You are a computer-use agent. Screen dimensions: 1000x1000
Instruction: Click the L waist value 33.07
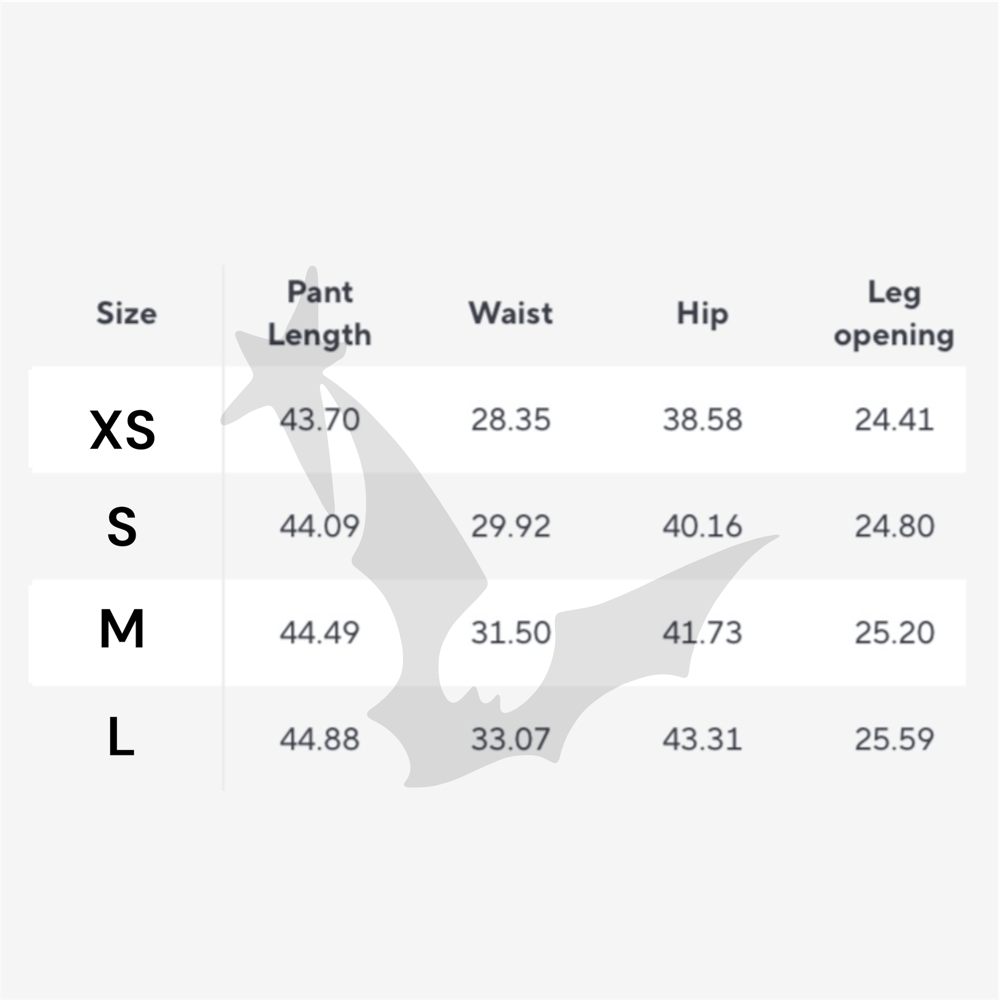coord(510,740)
